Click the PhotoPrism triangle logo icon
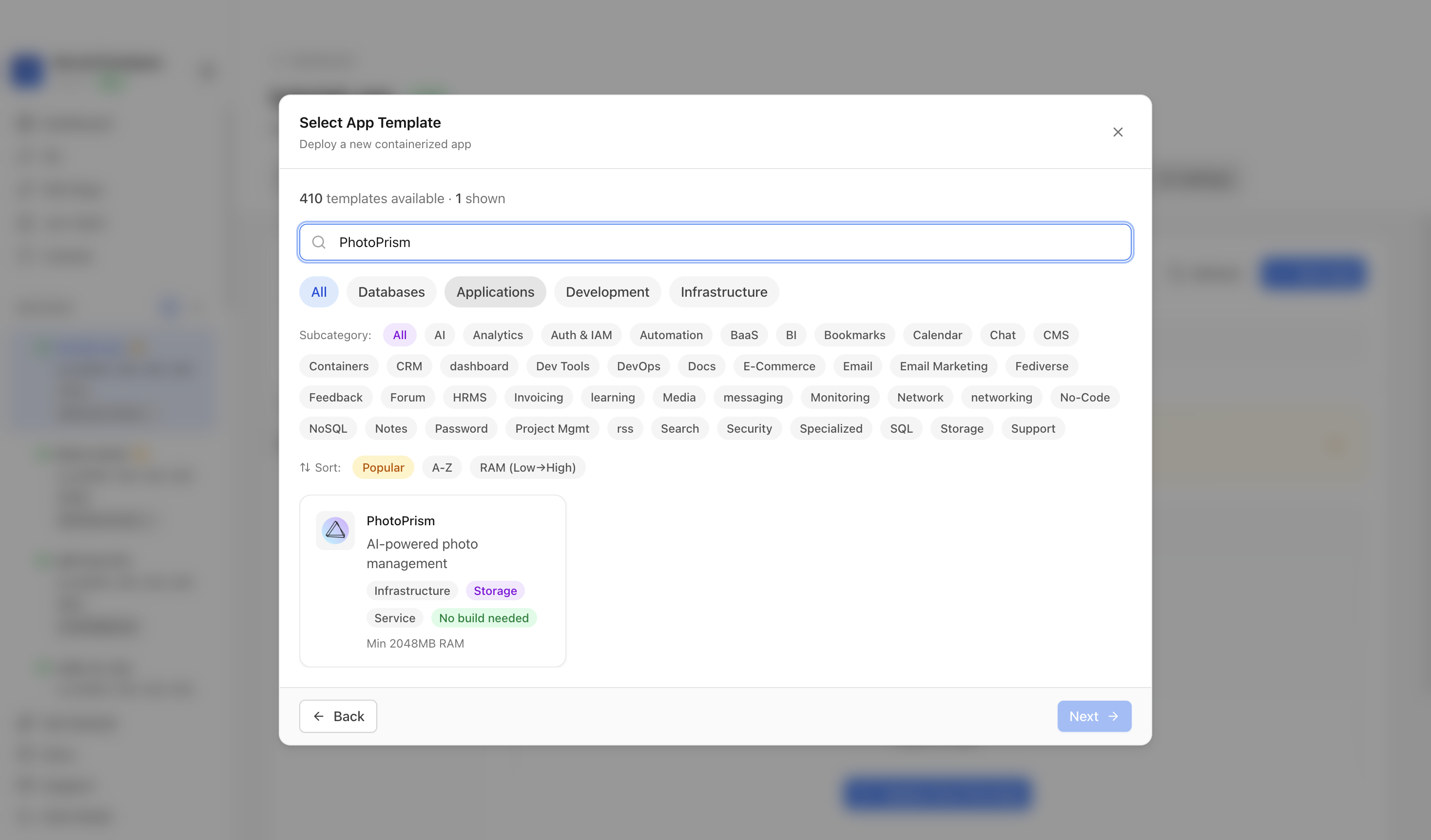The height and width of the screenshot is (840, 1431). pos(335,531)
